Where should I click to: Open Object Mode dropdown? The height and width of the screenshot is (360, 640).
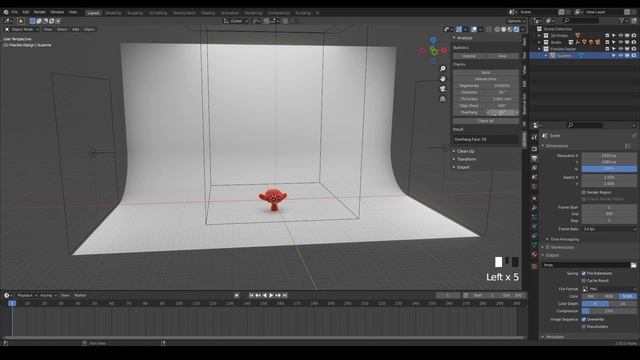[x=22, y=29]
